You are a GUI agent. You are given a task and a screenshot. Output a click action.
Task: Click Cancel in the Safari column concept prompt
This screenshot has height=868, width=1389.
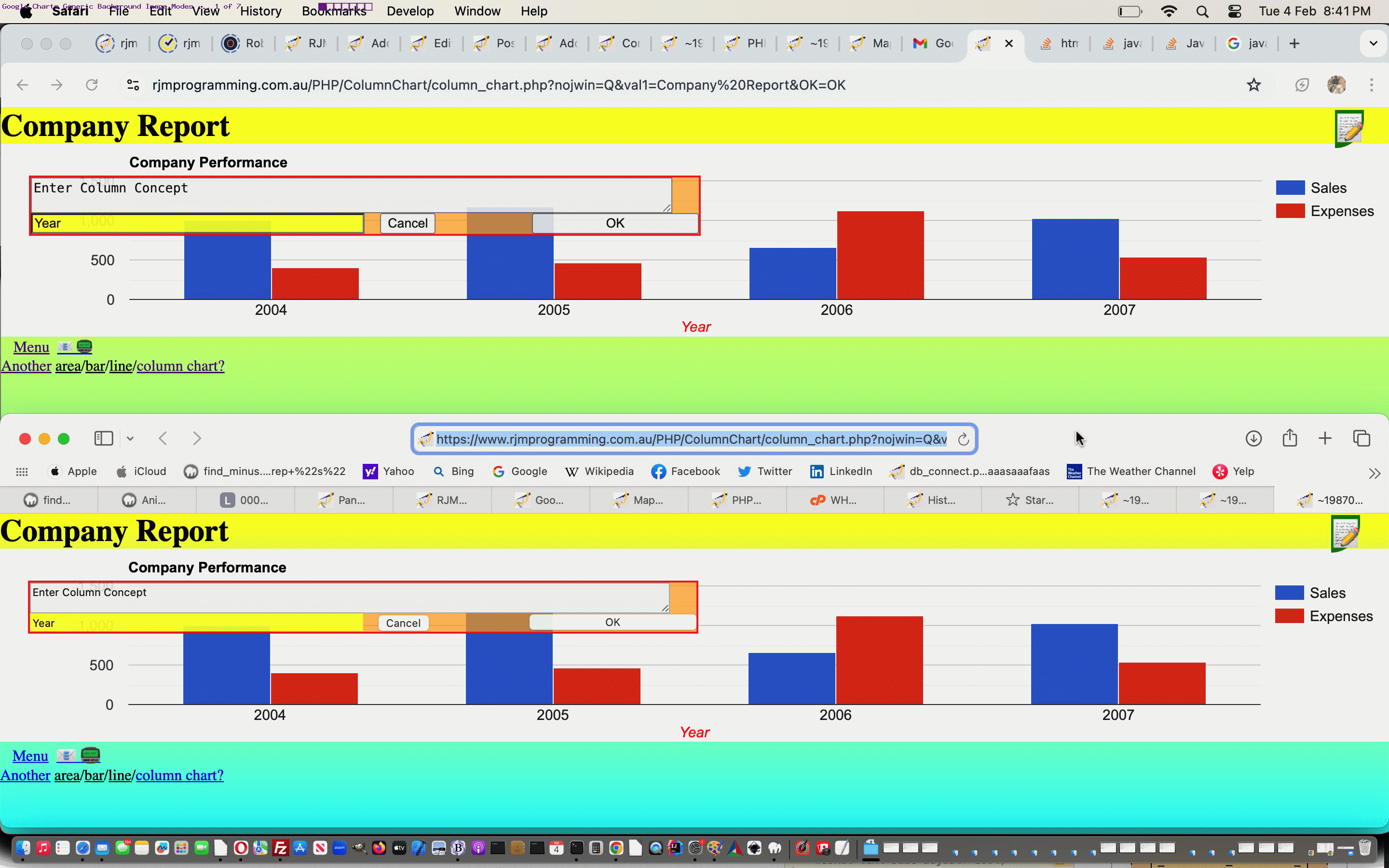[x=403, y=623]
